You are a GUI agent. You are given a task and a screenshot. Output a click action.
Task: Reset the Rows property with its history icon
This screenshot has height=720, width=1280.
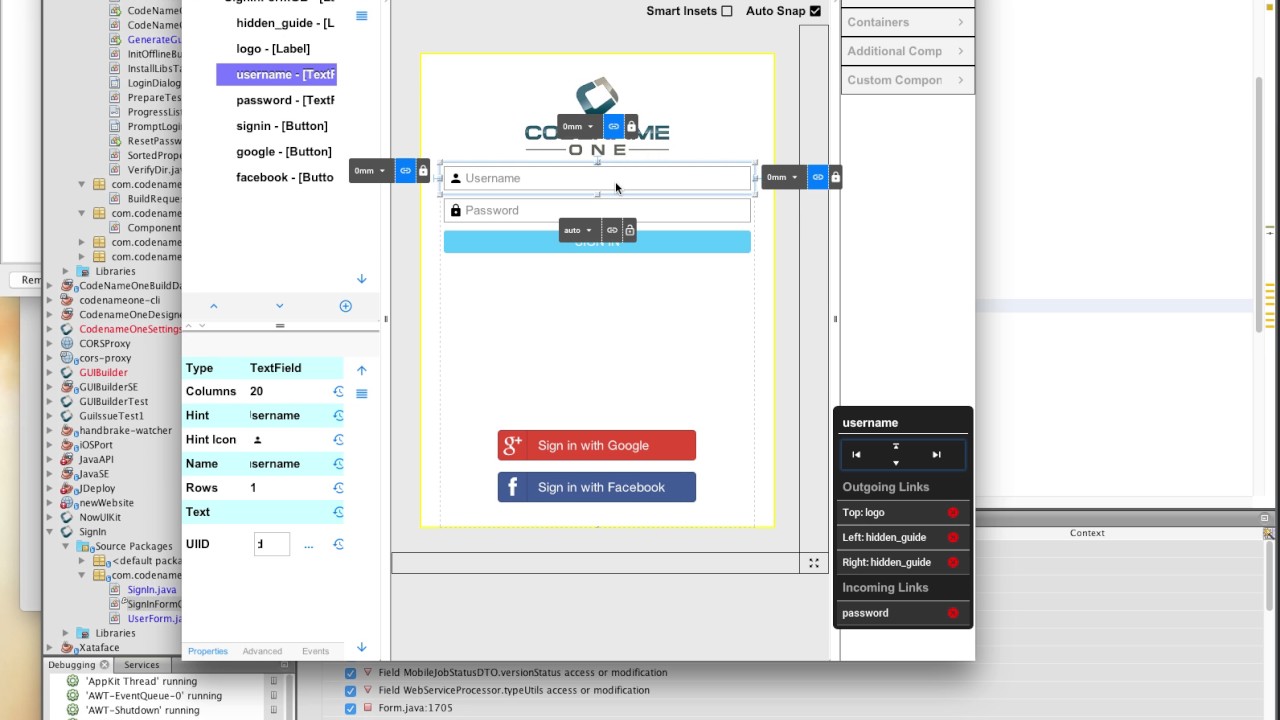click(x=338, y=488)
